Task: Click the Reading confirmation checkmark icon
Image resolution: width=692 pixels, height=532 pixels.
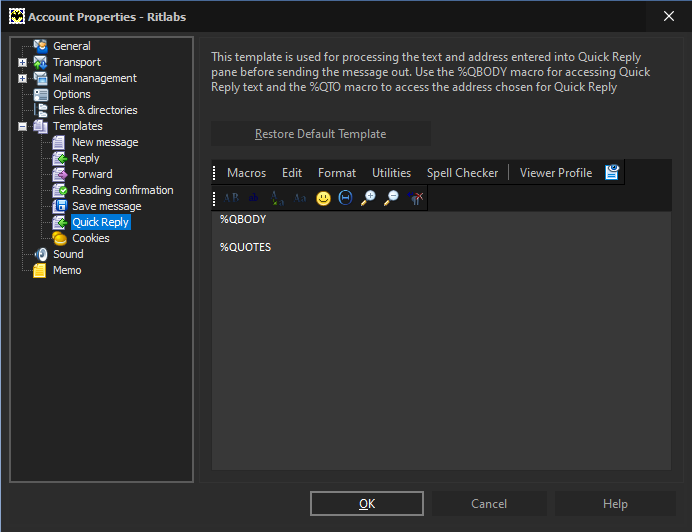Action: click(x=59, y=190)
